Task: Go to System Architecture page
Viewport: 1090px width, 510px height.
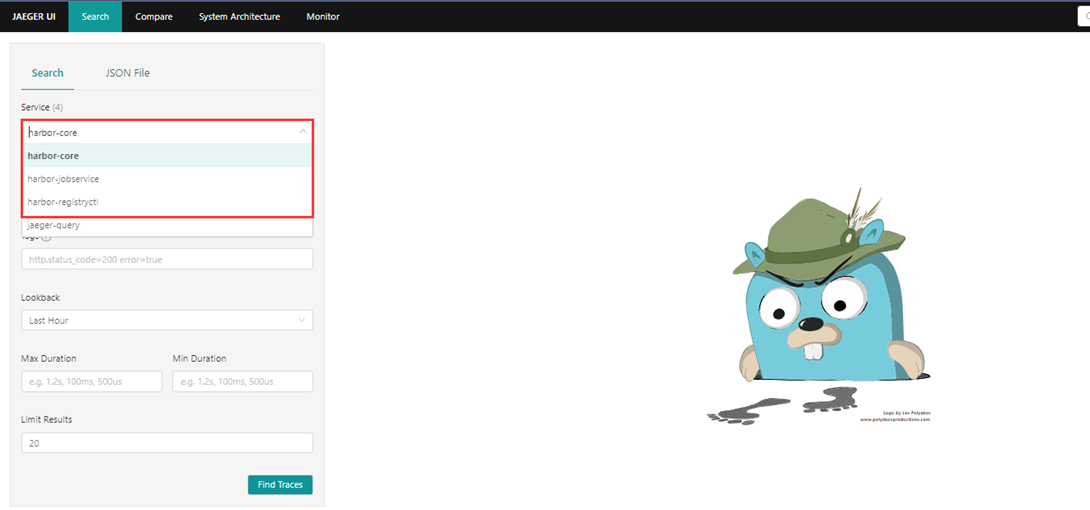Action: click(239, 17)
